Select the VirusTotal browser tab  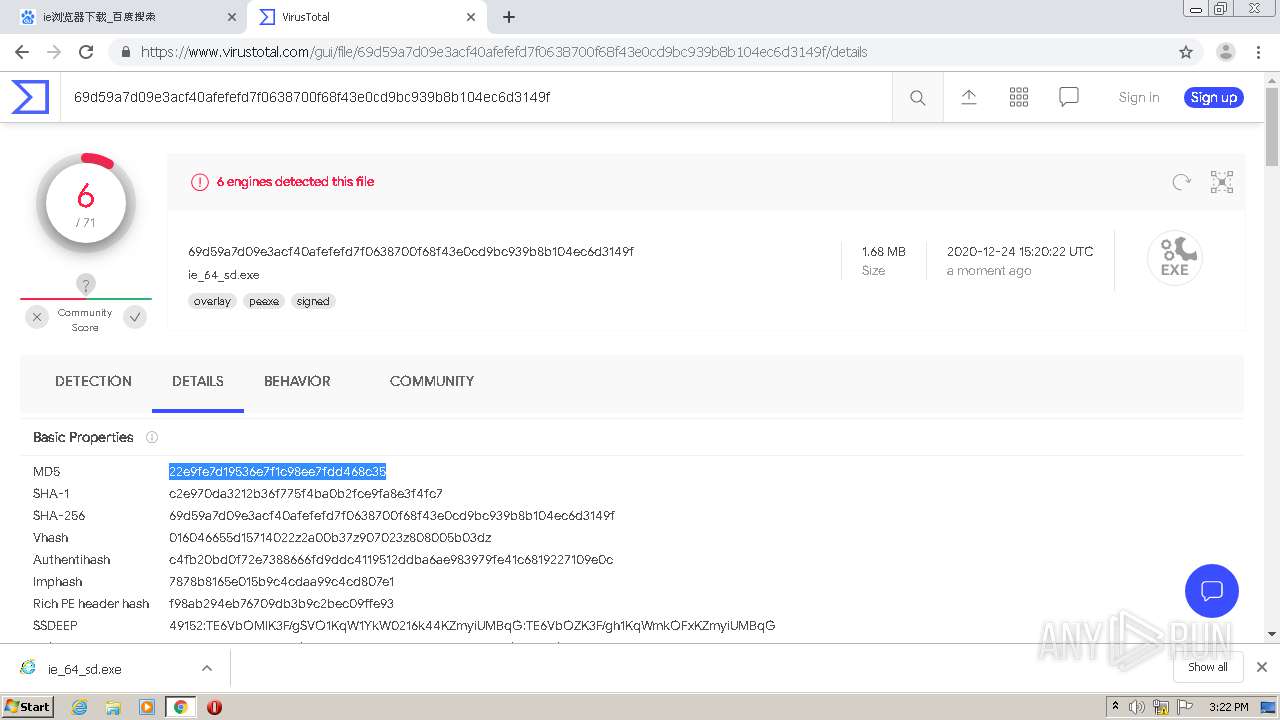(x=366, y=17)
